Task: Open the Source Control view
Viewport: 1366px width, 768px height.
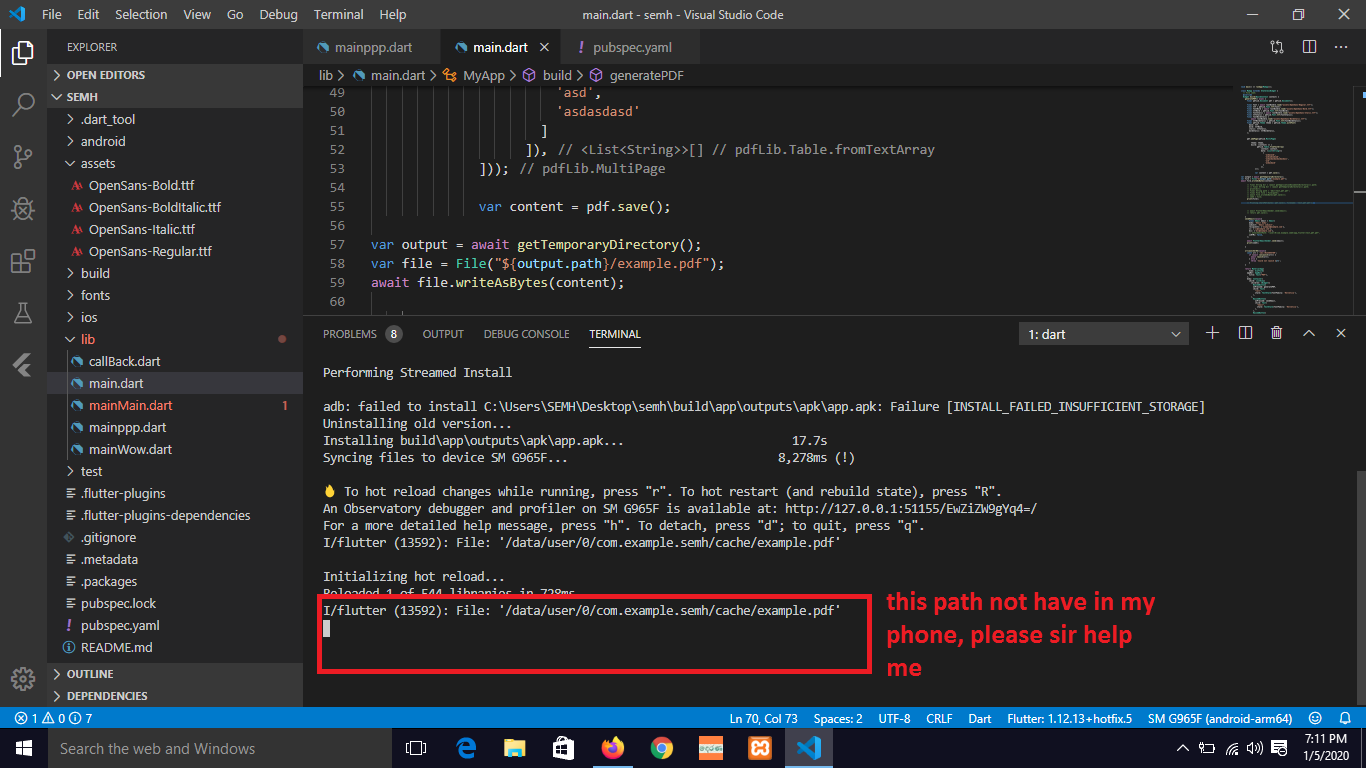Action: tap(23, 157)
